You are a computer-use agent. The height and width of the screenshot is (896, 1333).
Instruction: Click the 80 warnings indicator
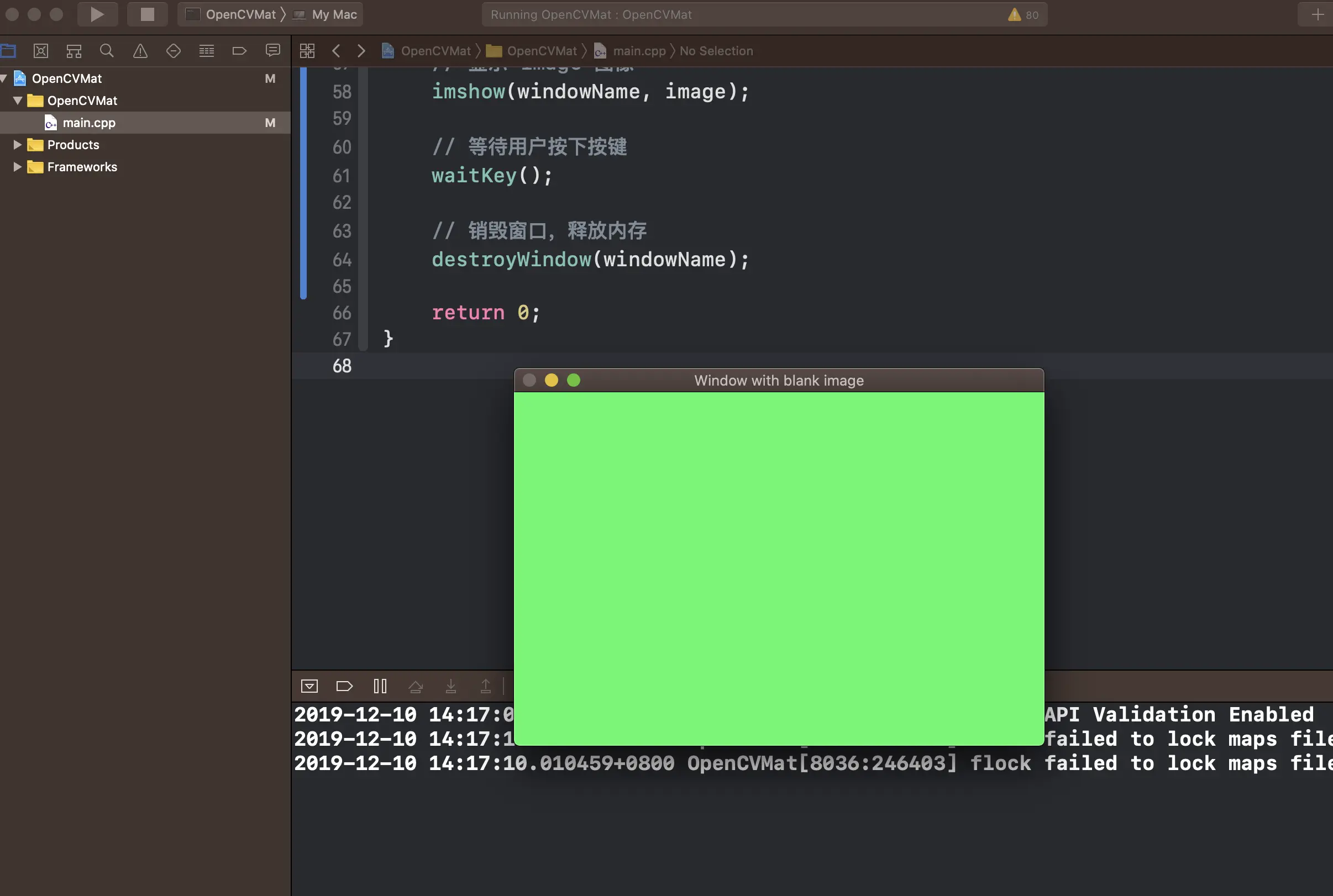[1024, 15]
